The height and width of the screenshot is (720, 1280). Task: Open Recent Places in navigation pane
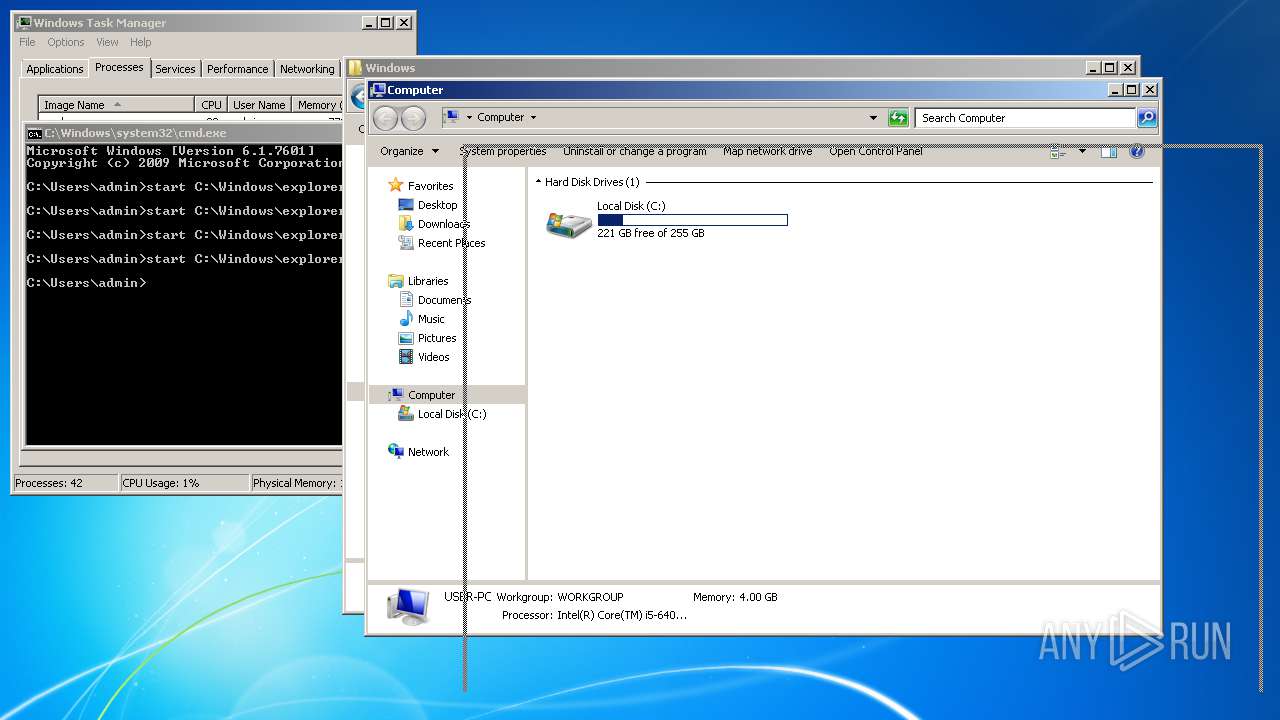[x=441, y=243]
